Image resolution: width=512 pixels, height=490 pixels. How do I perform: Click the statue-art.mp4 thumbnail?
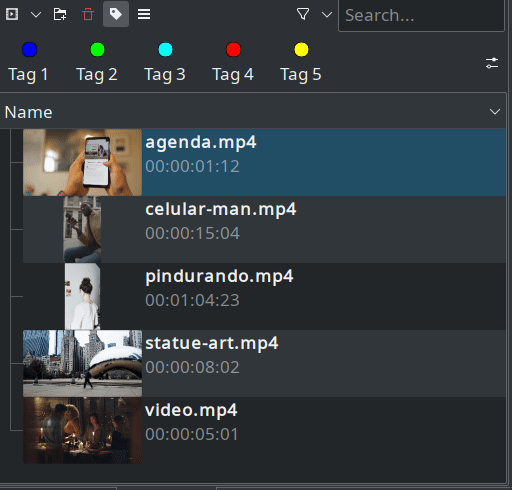82,363
